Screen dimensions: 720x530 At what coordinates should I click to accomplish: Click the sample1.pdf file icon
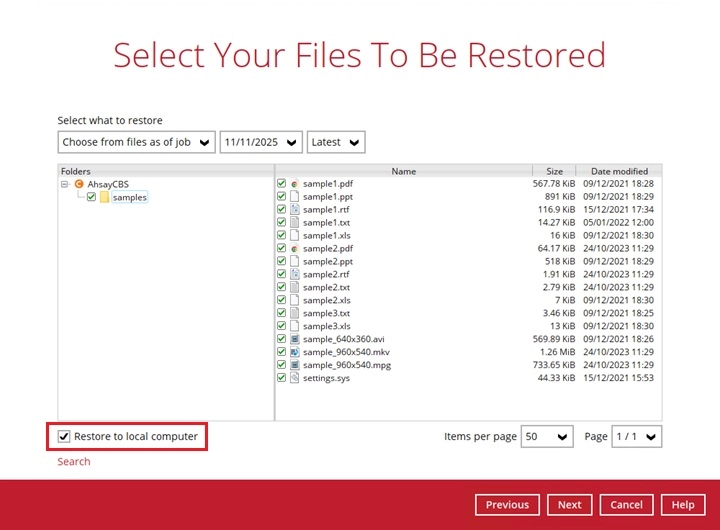click(x=295, y=184)
